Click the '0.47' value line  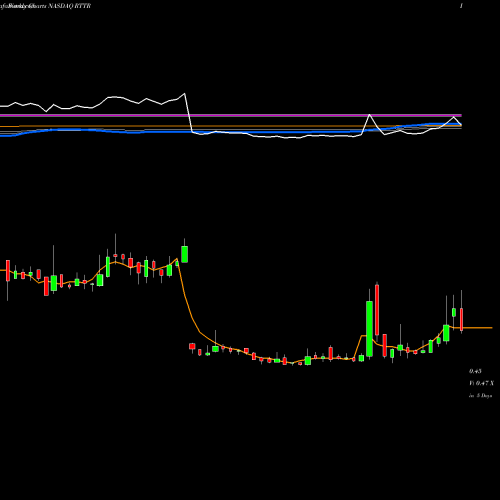[482, 383]
